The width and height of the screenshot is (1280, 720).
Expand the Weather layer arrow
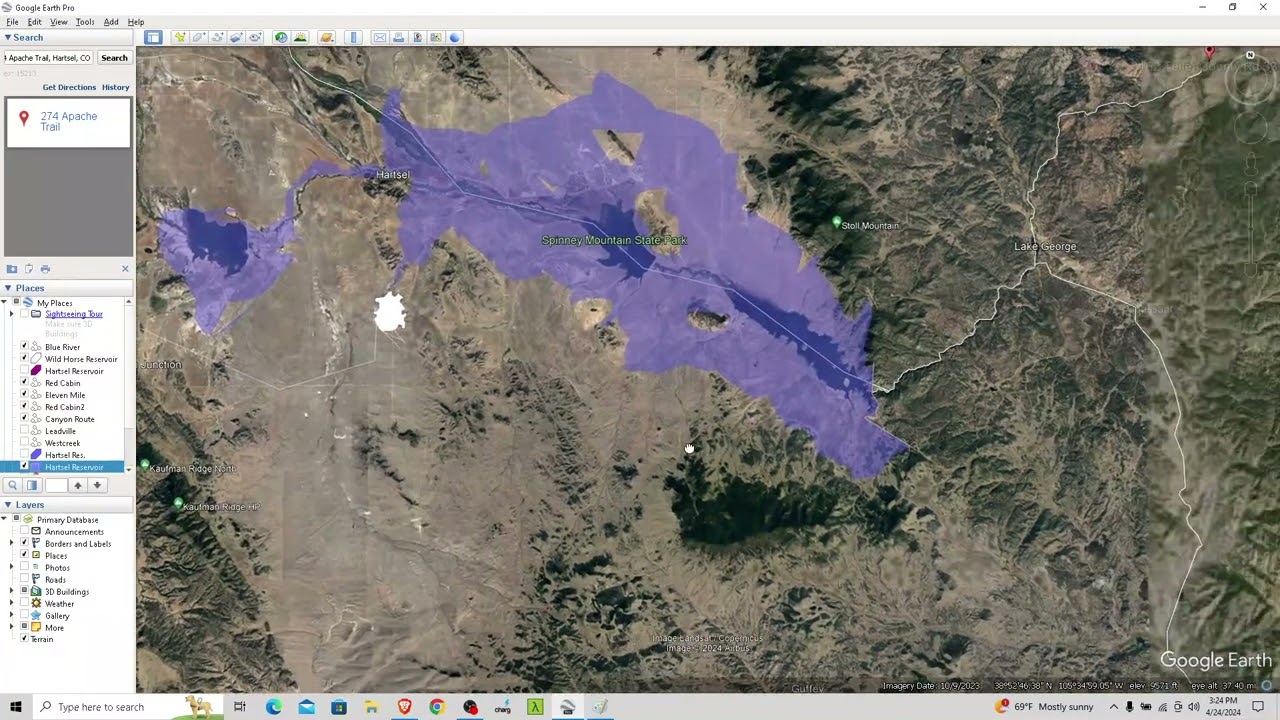(x=11, y=604)
